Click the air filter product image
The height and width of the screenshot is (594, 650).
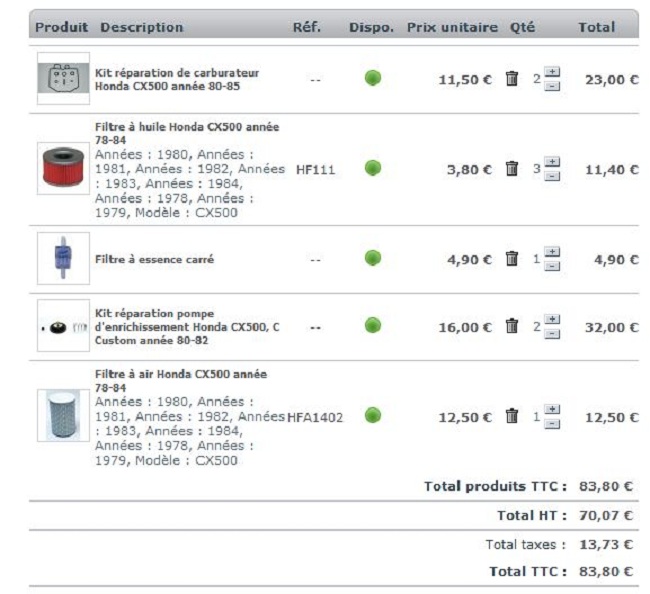tap(63, 416)
